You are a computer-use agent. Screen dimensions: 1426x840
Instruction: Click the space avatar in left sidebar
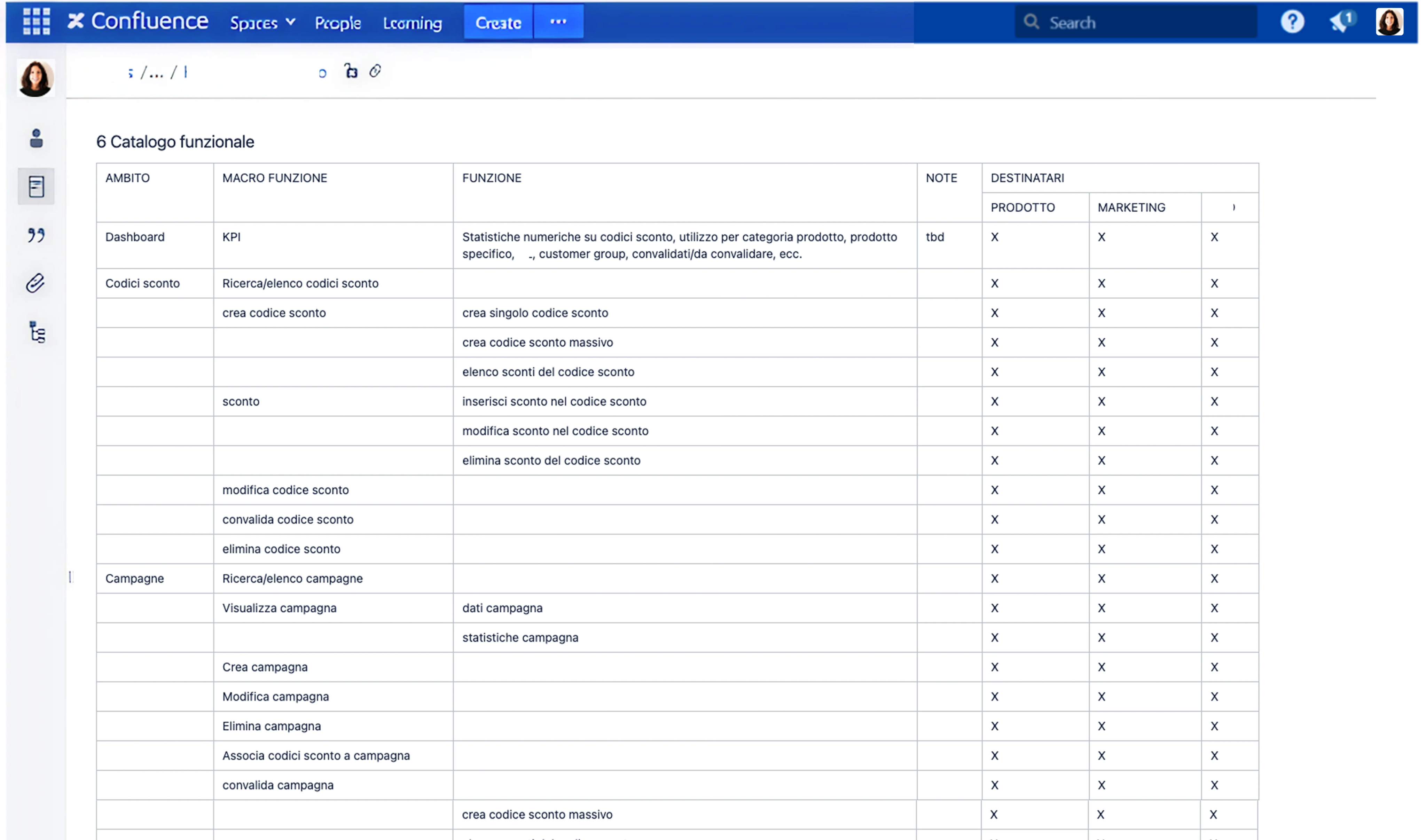point(36,79)
